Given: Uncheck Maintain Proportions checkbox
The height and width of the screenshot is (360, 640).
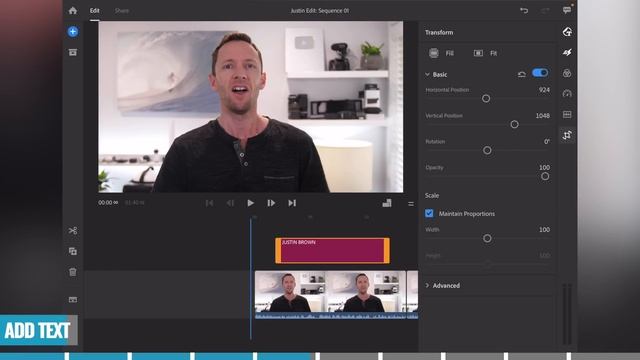Looking at the screenshot, I should point(429,213).
